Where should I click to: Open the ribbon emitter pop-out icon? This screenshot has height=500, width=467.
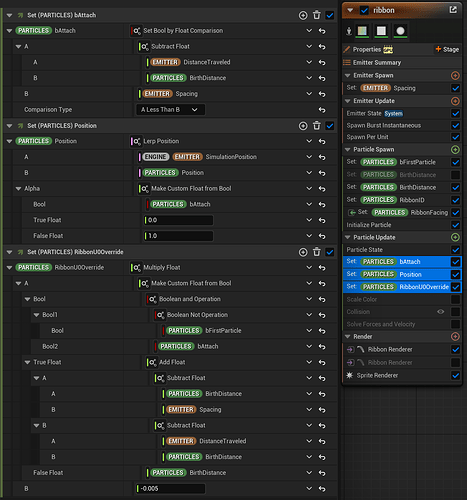coord(453,10)
